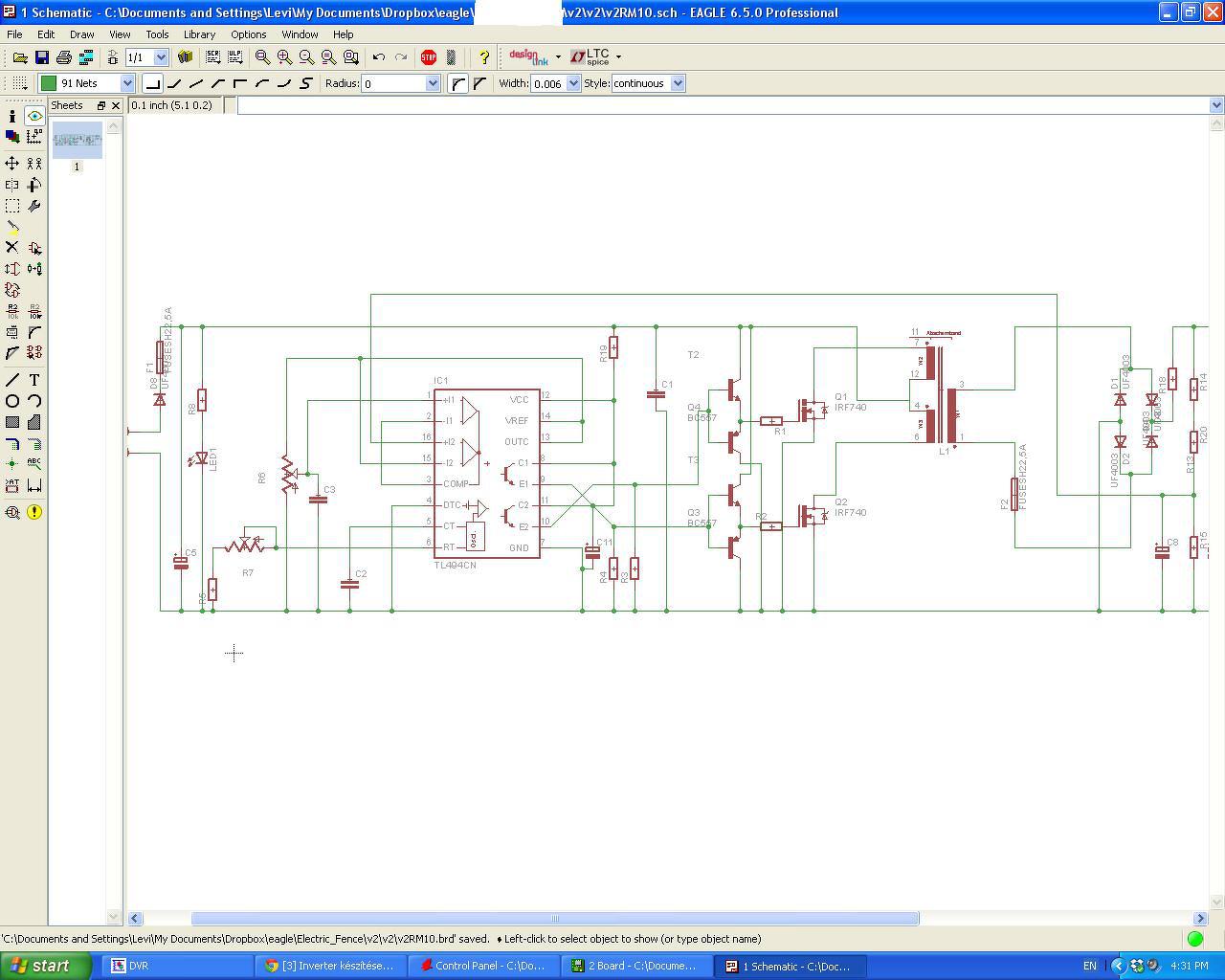The width and height of the screenshot is (1225, 980).
Task: Click the Windows Start button
Action: point(45,966)
